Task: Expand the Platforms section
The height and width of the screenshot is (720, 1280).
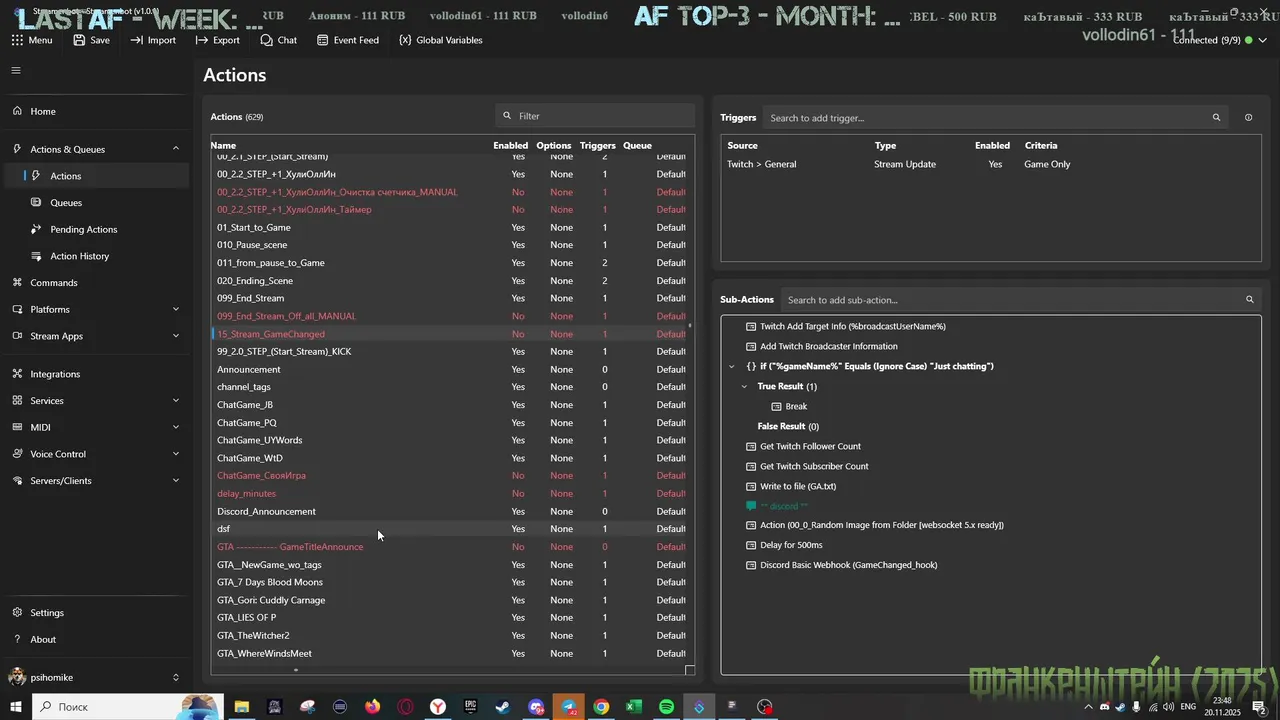Action: pyautogui.click(x=176, y=309)
